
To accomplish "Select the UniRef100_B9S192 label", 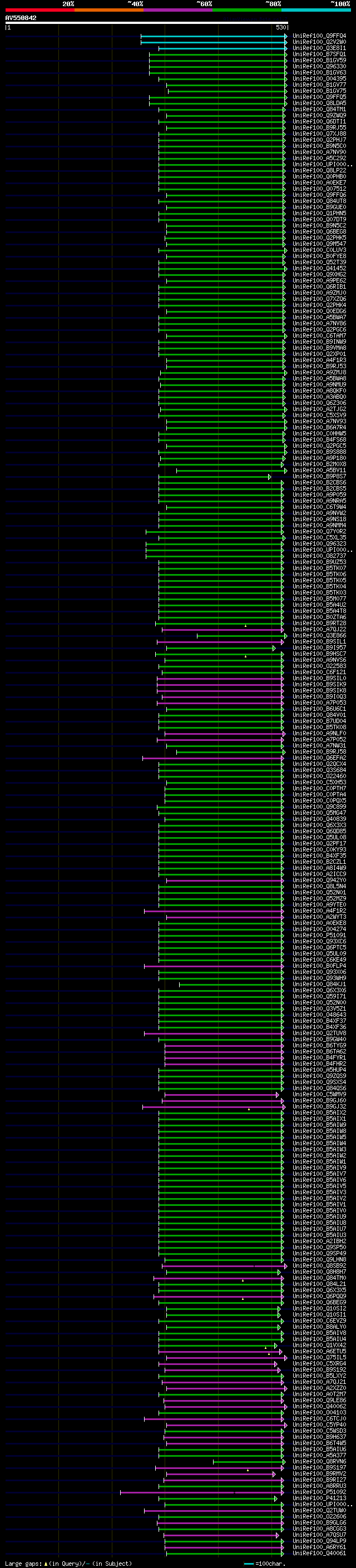I will (x=319, y=1369).
